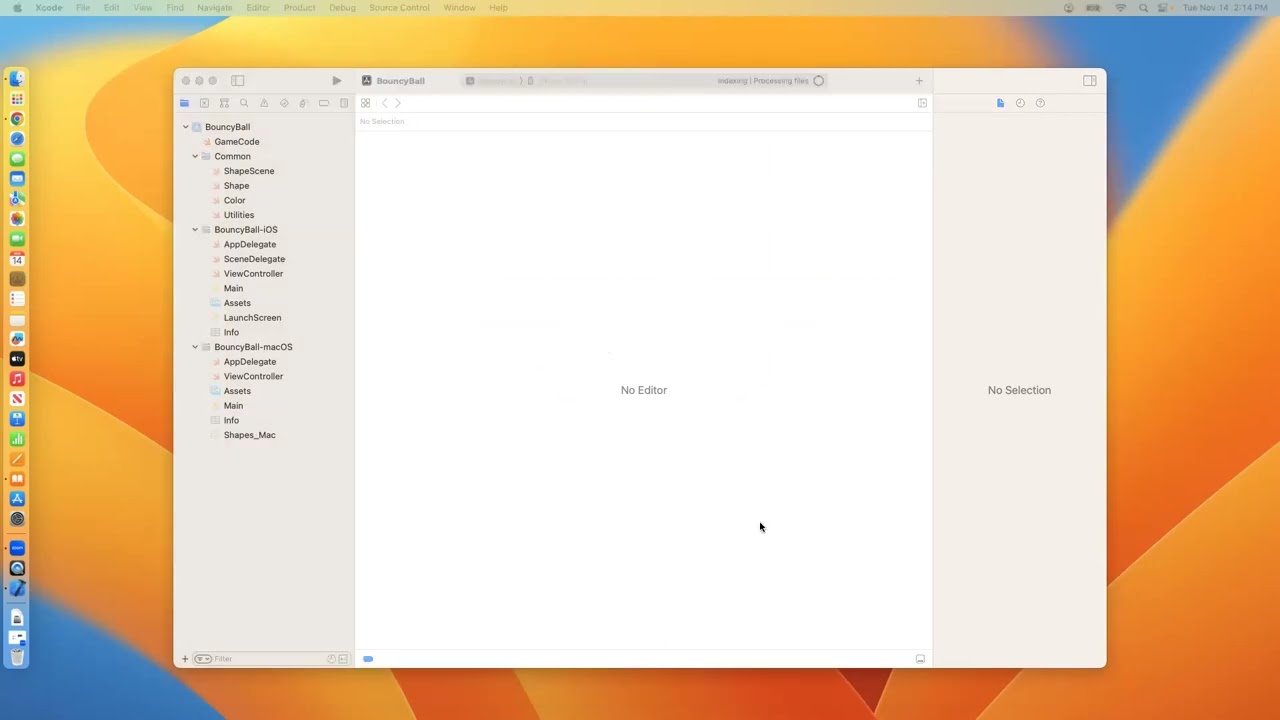This screenshot has height=720, width=1280.
Task: Select the ShapeScene file
Action: [x=249, y=171]
